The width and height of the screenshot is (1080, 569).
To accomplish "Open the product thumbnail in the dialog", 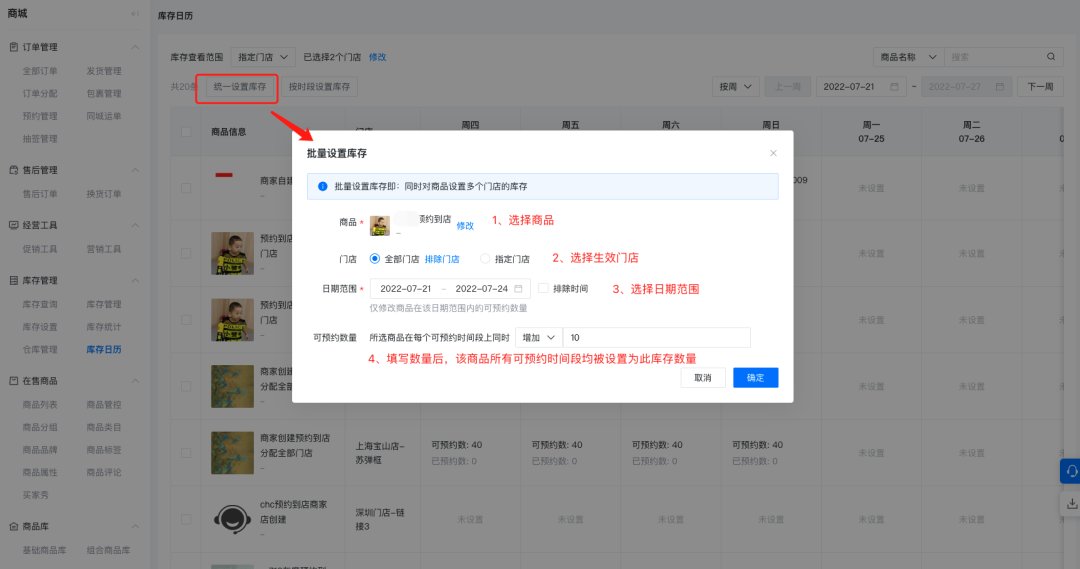I will click(x=380, y=225).
